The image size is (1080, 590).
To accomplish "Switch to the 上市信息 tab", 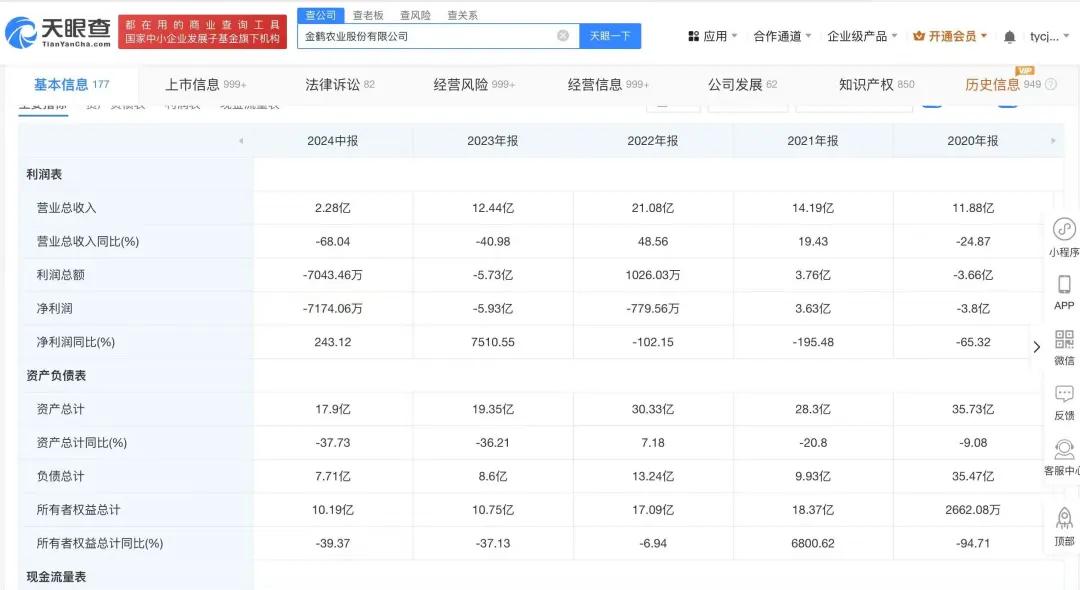I will coord(205,85).
